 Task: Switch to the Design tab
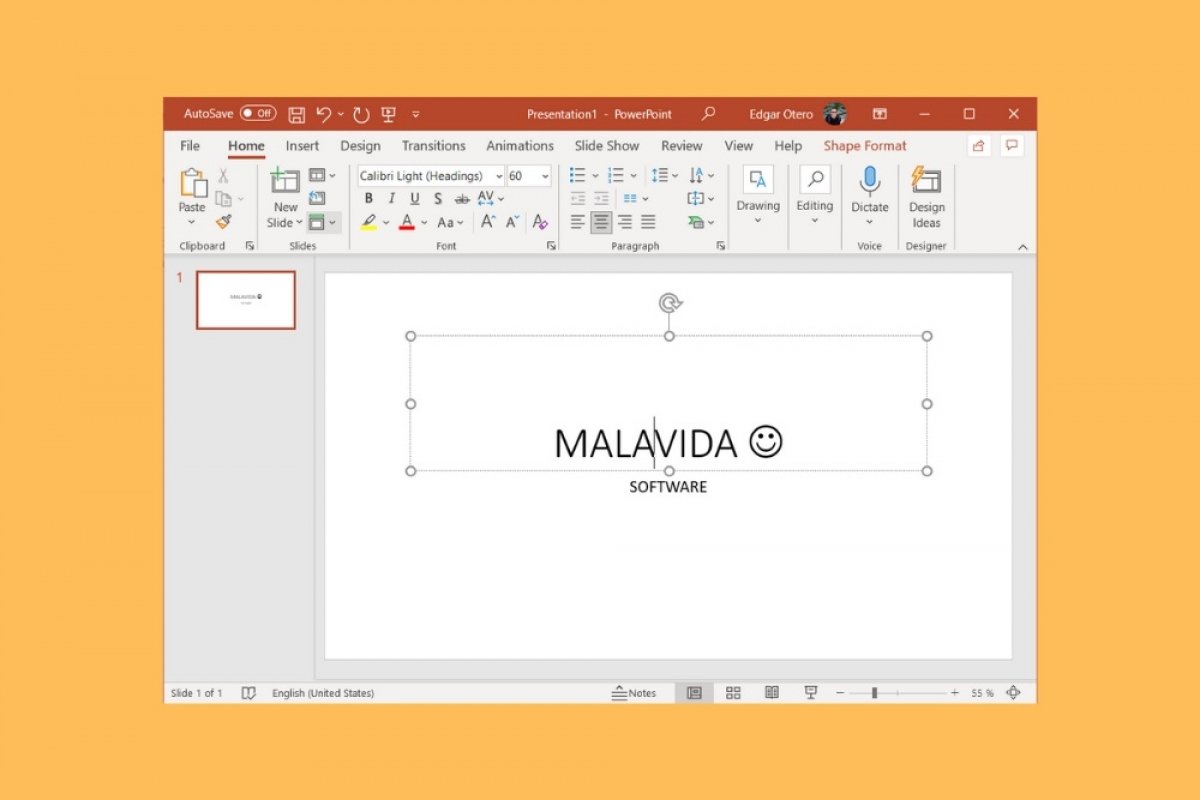pyautogui.click(x=360, y=146)
